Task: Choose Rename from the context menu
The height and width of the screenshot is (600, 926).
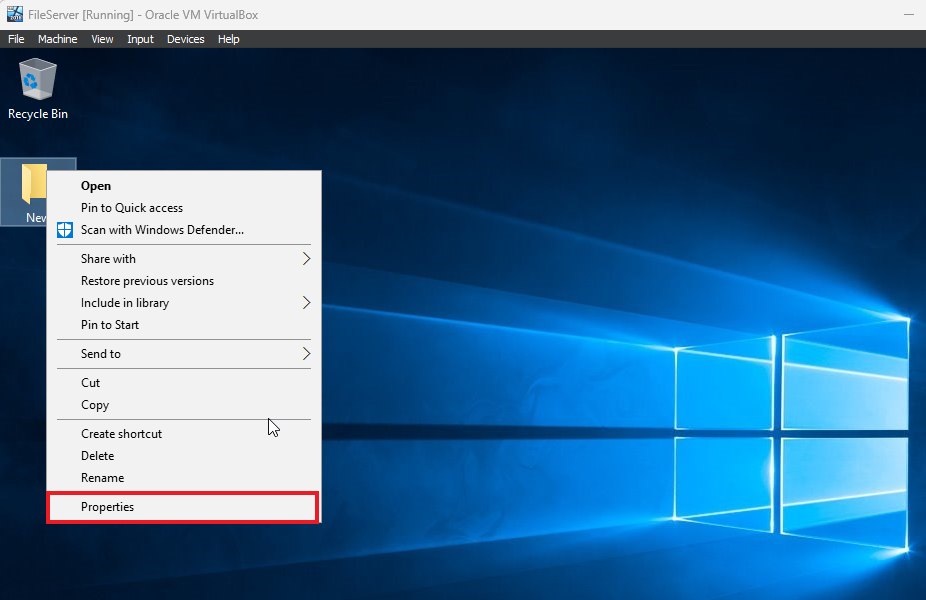Action: point(103,478)
